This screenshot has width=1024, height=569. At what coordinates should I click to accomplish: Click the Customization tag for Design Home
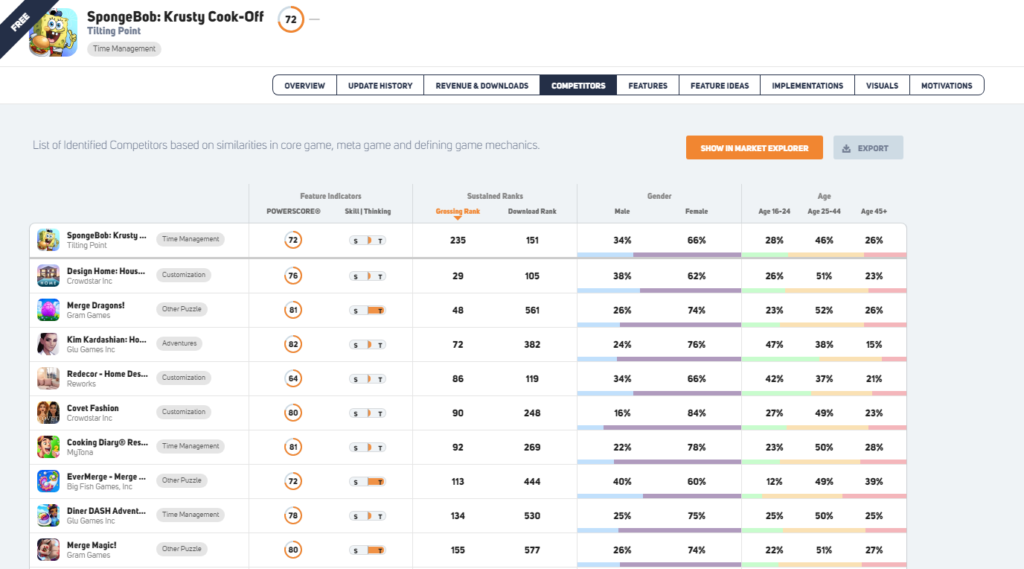coord(184,275)
